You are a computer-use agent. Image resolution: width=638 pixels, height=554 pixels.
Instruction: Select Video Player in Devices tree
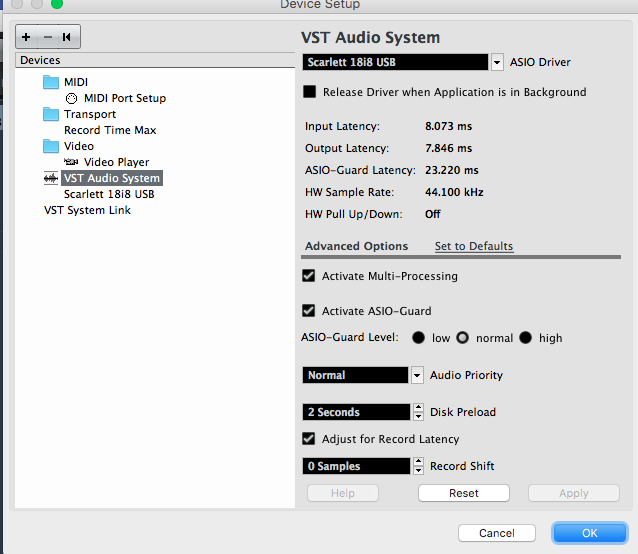pos(116,162)
